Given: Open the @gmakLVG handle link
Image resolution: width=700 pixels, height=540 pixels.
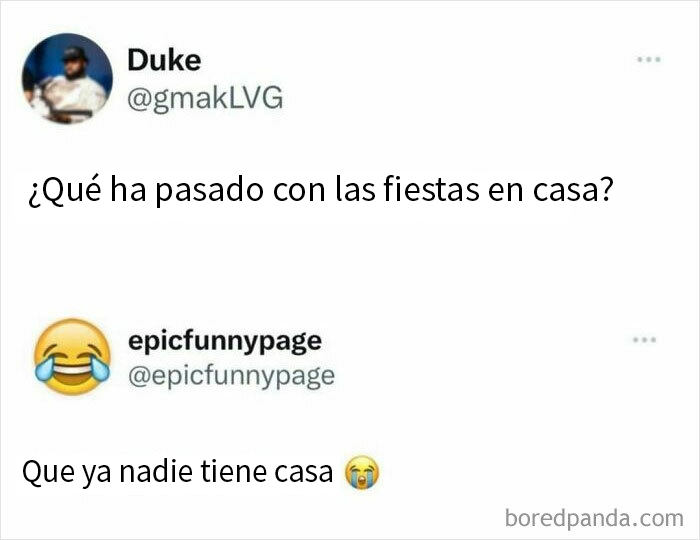Looking at the screenshot, I should click(x=205, y=98).
